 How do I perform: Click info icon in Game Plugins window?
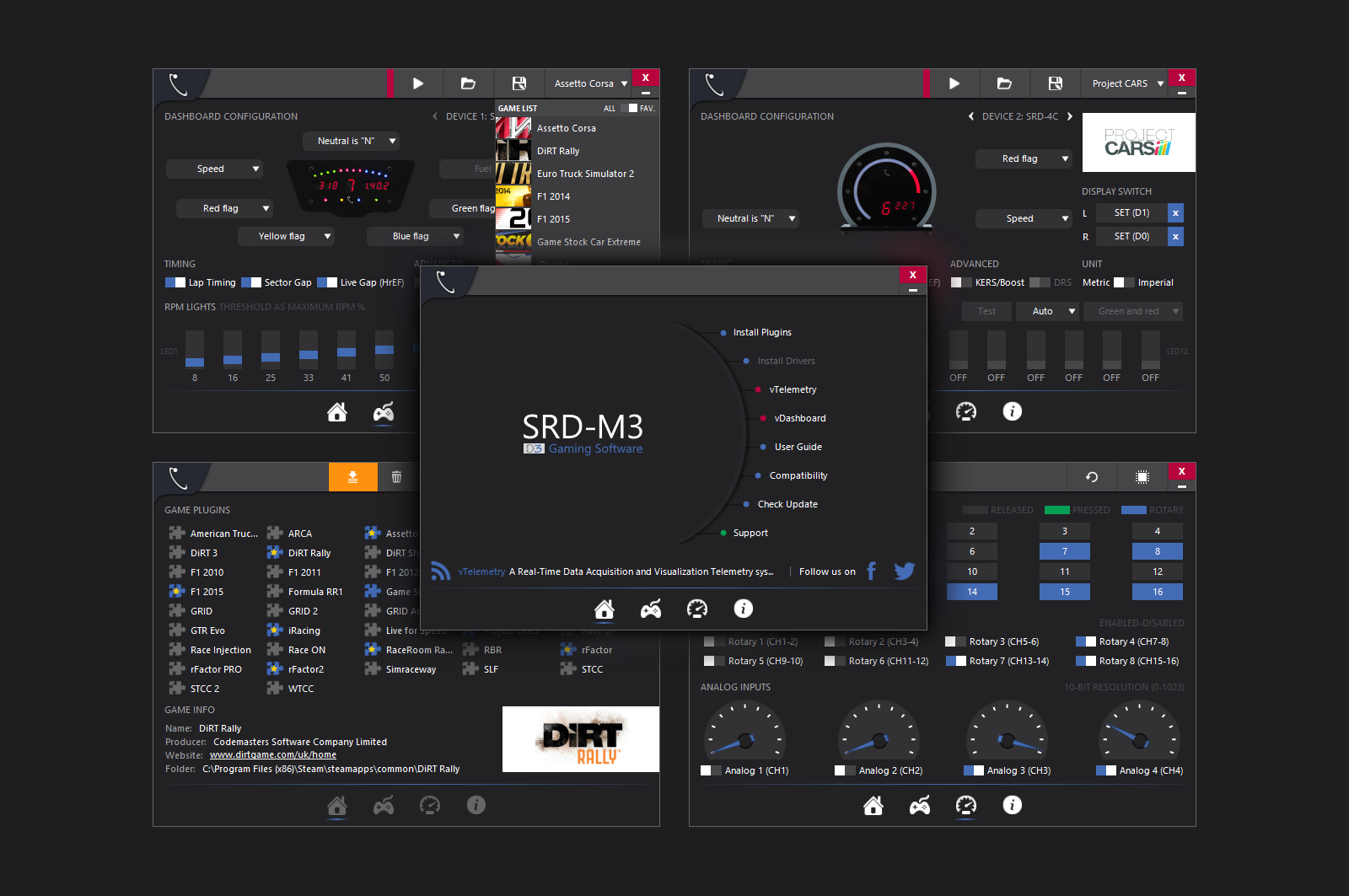pyautogui.click(x=476, y=805)
